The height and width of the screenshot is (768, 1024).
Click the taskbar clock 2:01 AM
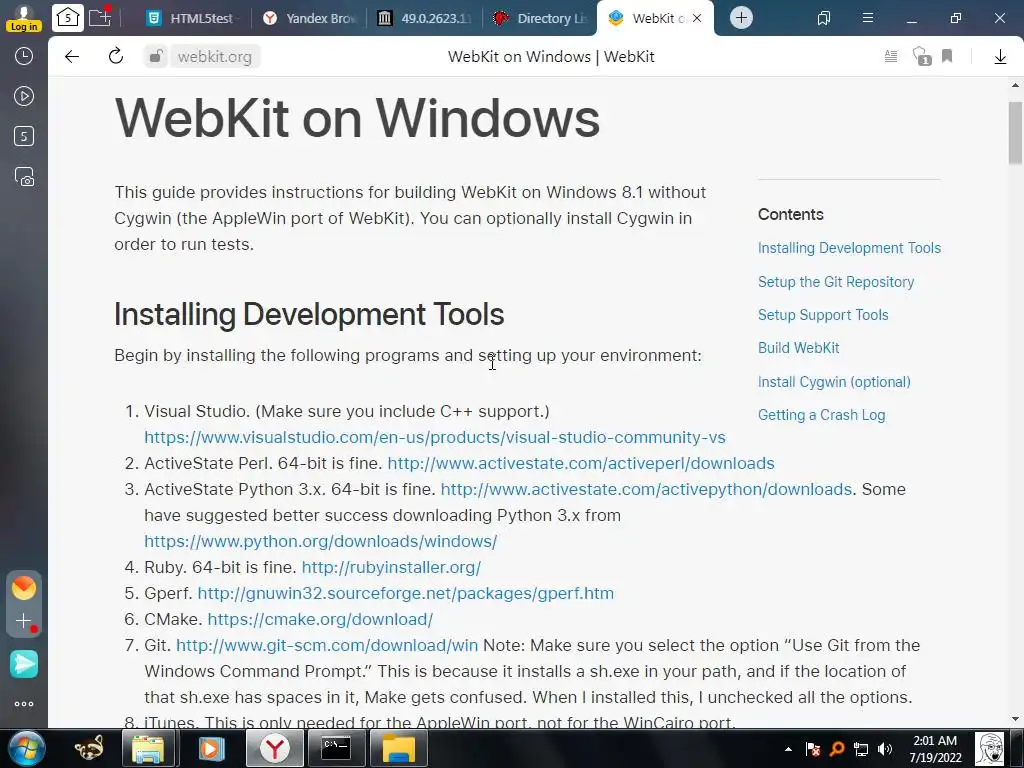pos(935,749)
